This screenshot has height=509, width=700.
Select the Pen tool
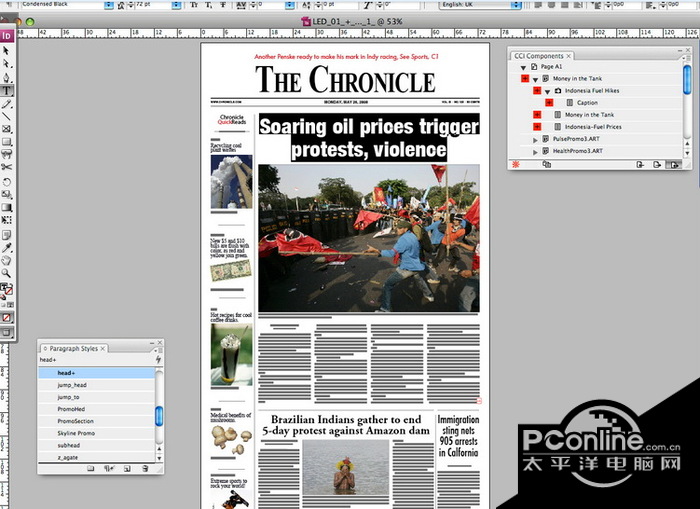(x=6, y=77)
